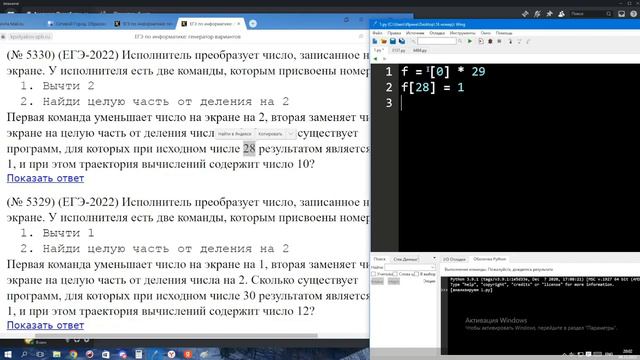The image size is (640, 360).
Task: Open the Инструменты menu in Wing
Action: point(462,33)
